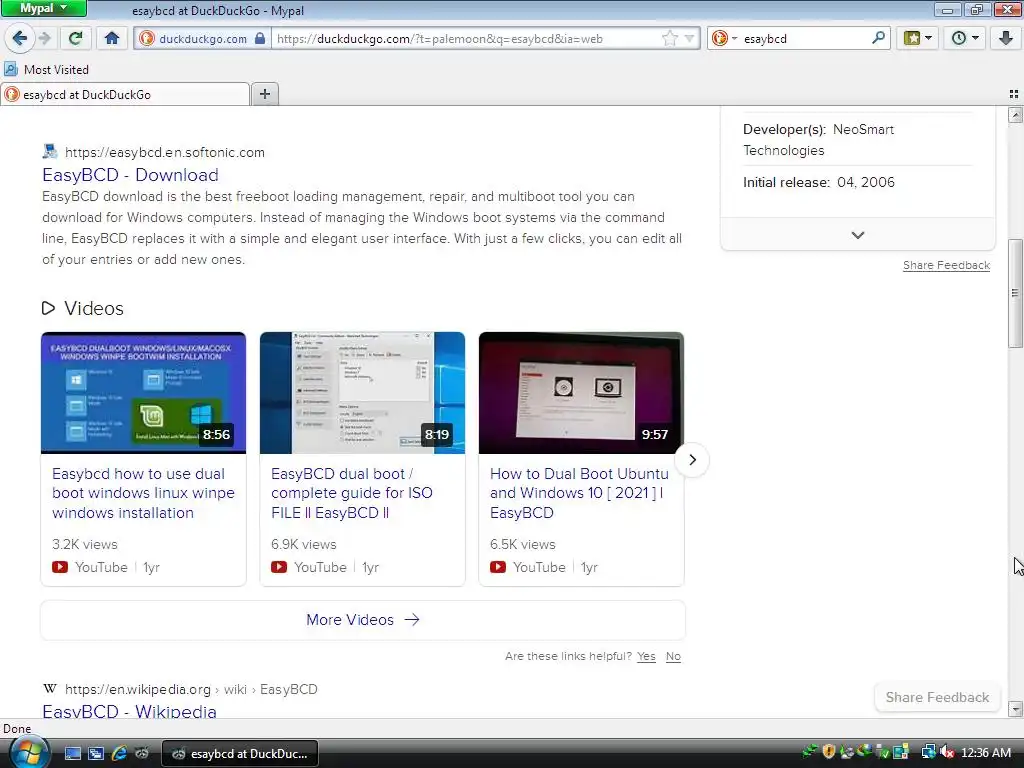
Task: Click Switch between windows icon
Action: (96, 753)
